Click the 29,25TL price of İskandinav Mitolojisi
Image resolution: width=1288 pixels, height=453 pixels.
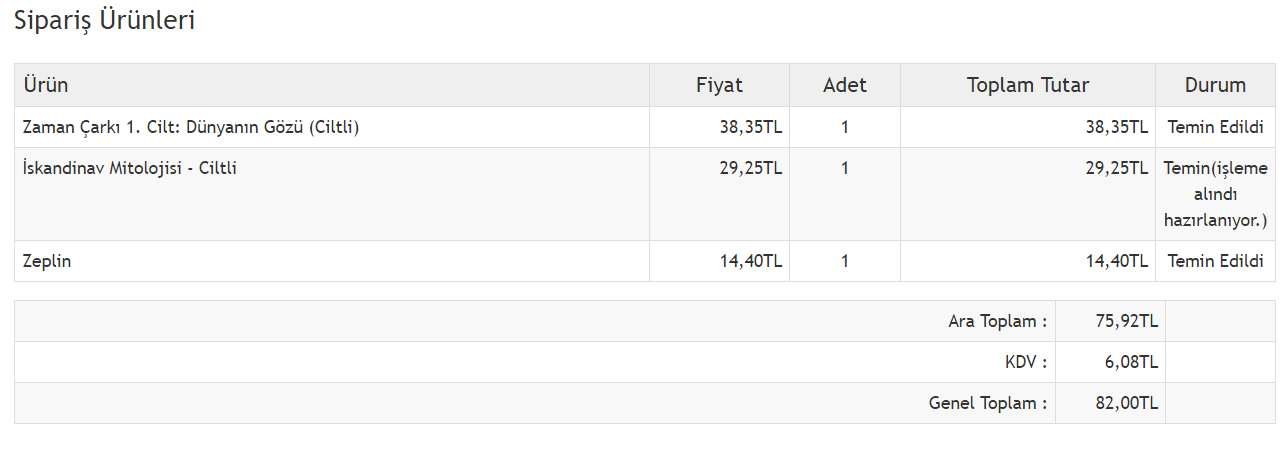point(750,168)
